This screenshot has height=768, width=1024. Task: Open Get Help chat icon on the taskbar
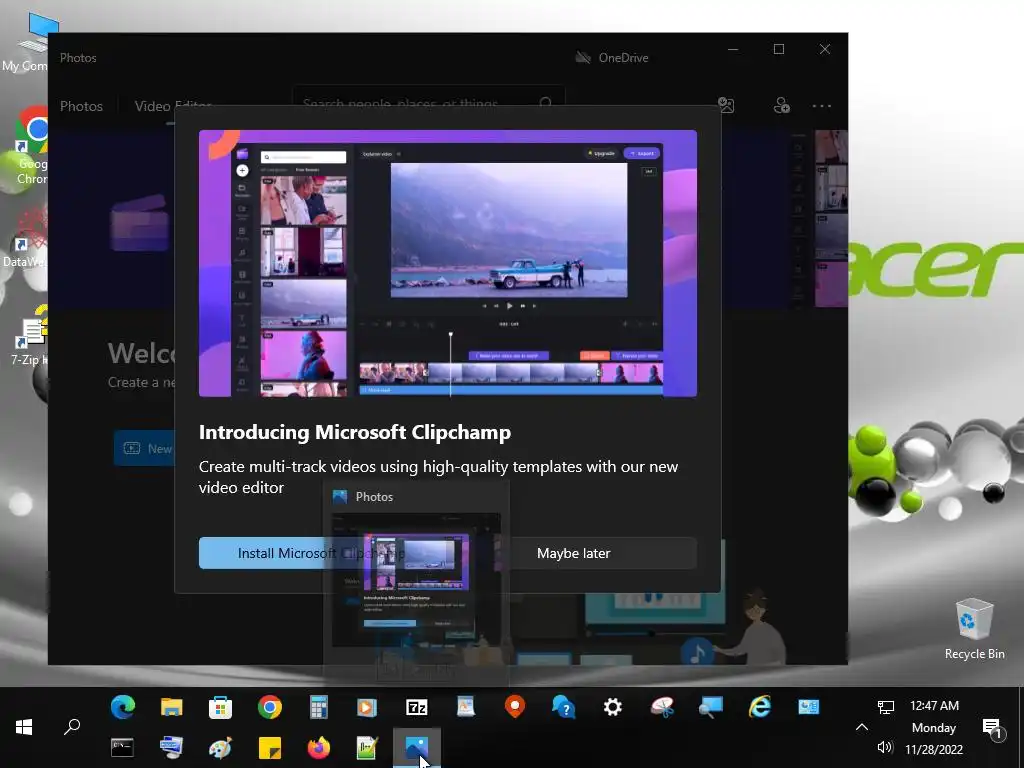(564, 707)
